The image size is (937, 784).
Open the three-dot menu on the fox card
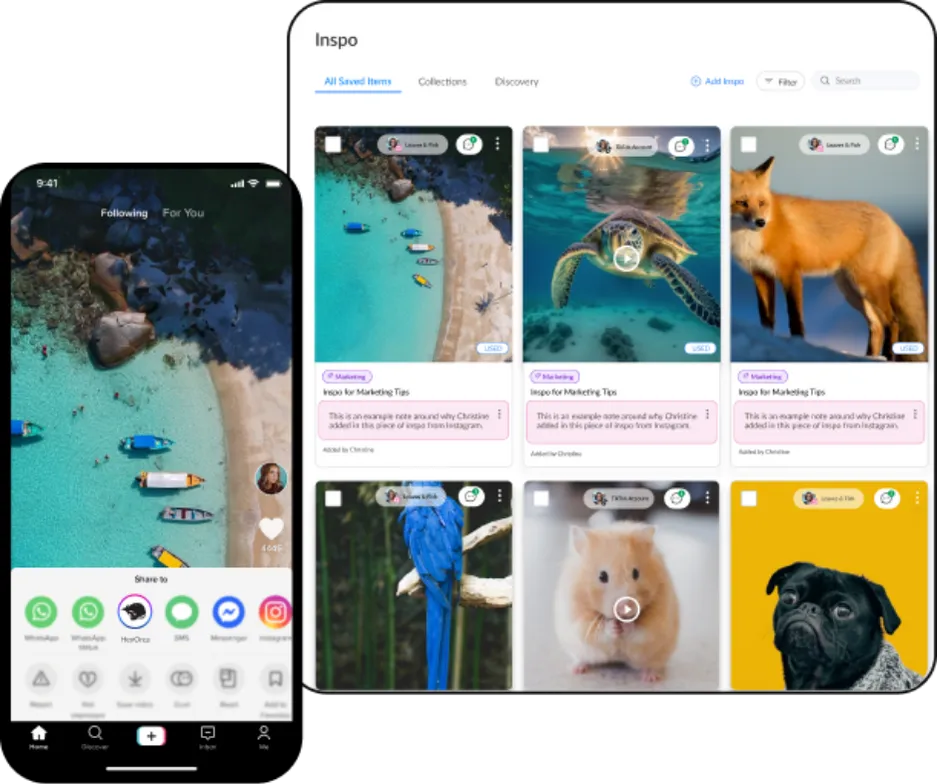pyautogui.click(x=917, y=144)
